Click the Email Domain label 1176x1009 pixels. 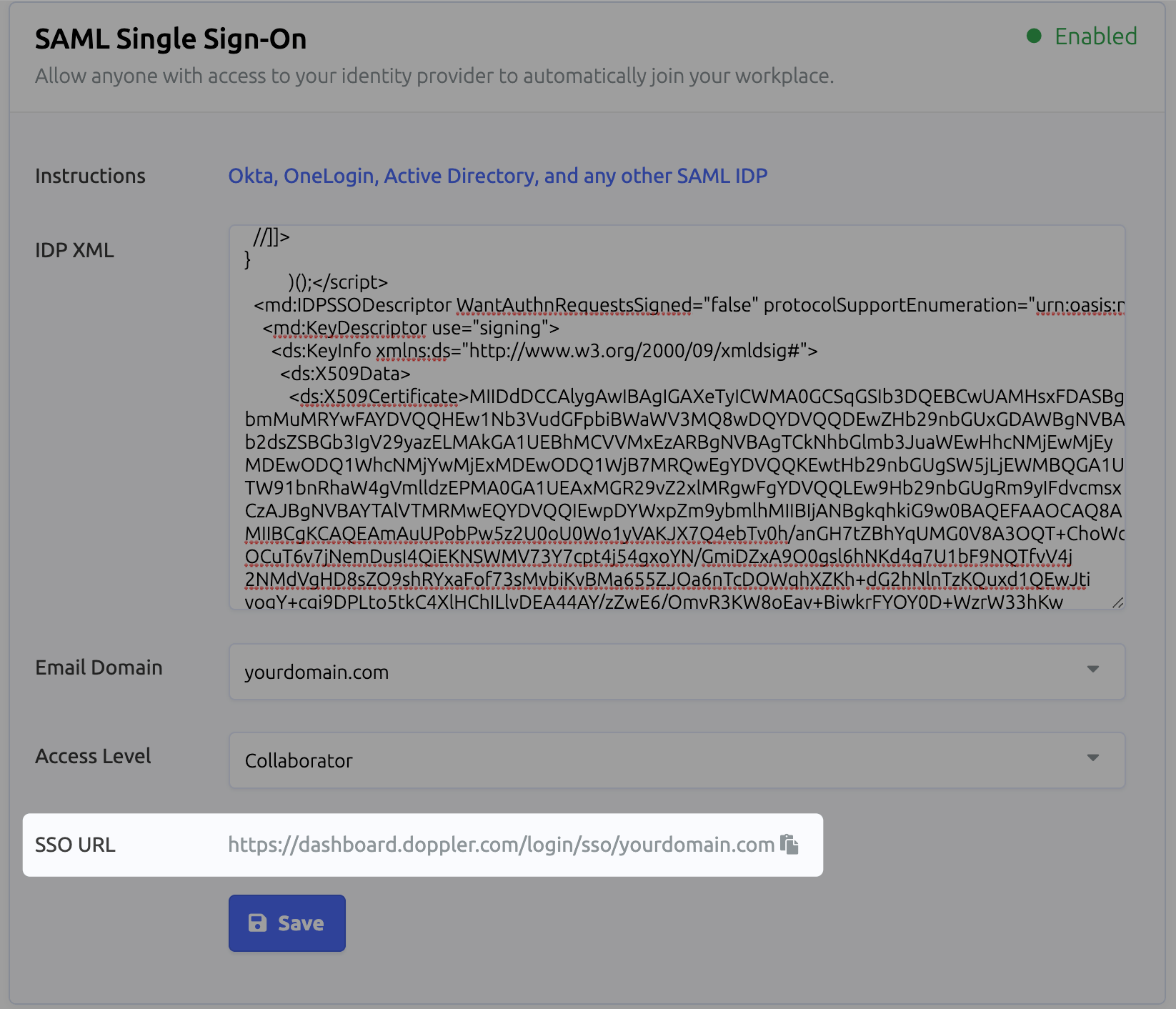pos(99,667)
